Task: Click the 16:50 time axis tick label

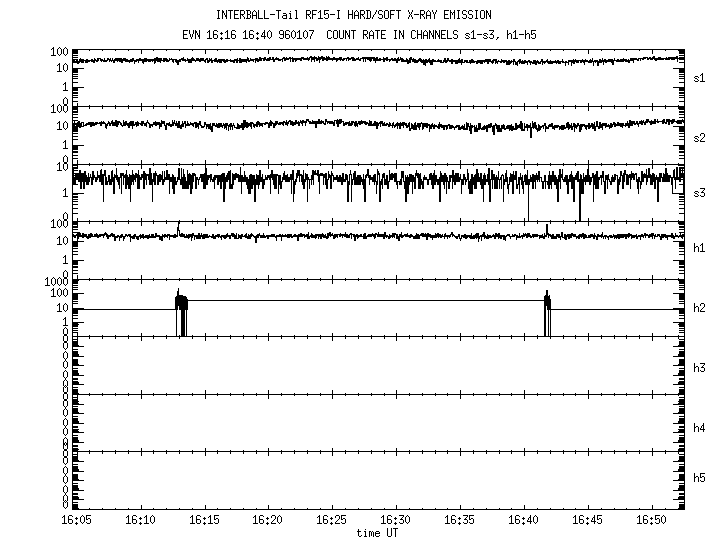Action: [x=652, y=521]
